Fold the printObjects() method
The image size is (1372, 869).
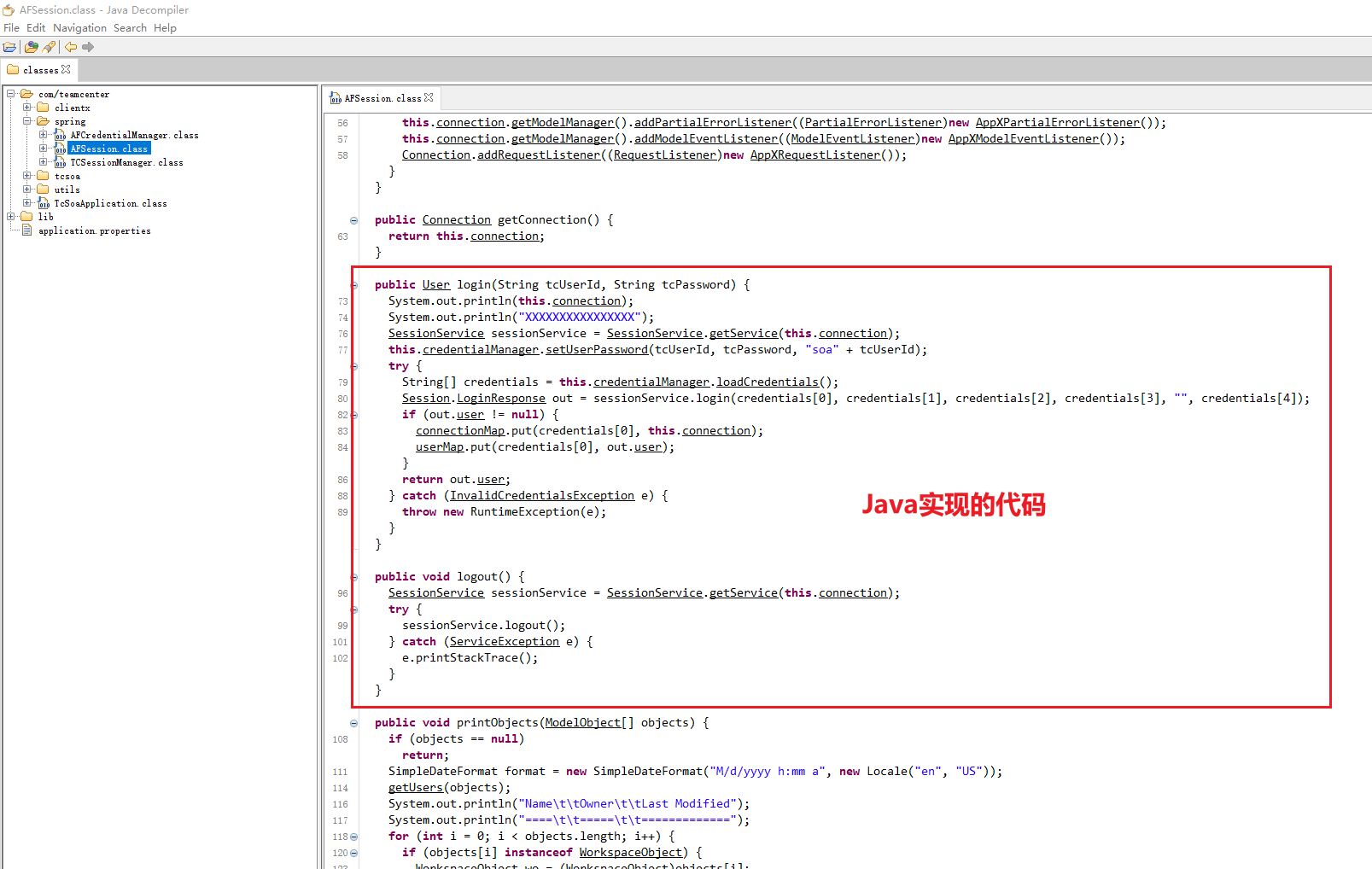354,723
